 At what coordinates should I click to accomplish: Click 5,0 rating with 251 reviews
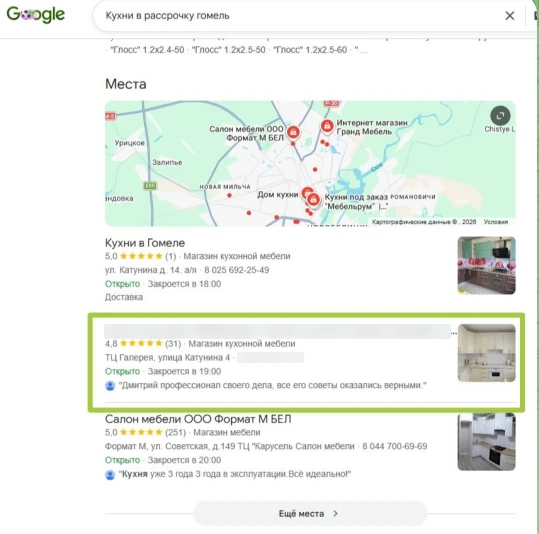(145, 432)
